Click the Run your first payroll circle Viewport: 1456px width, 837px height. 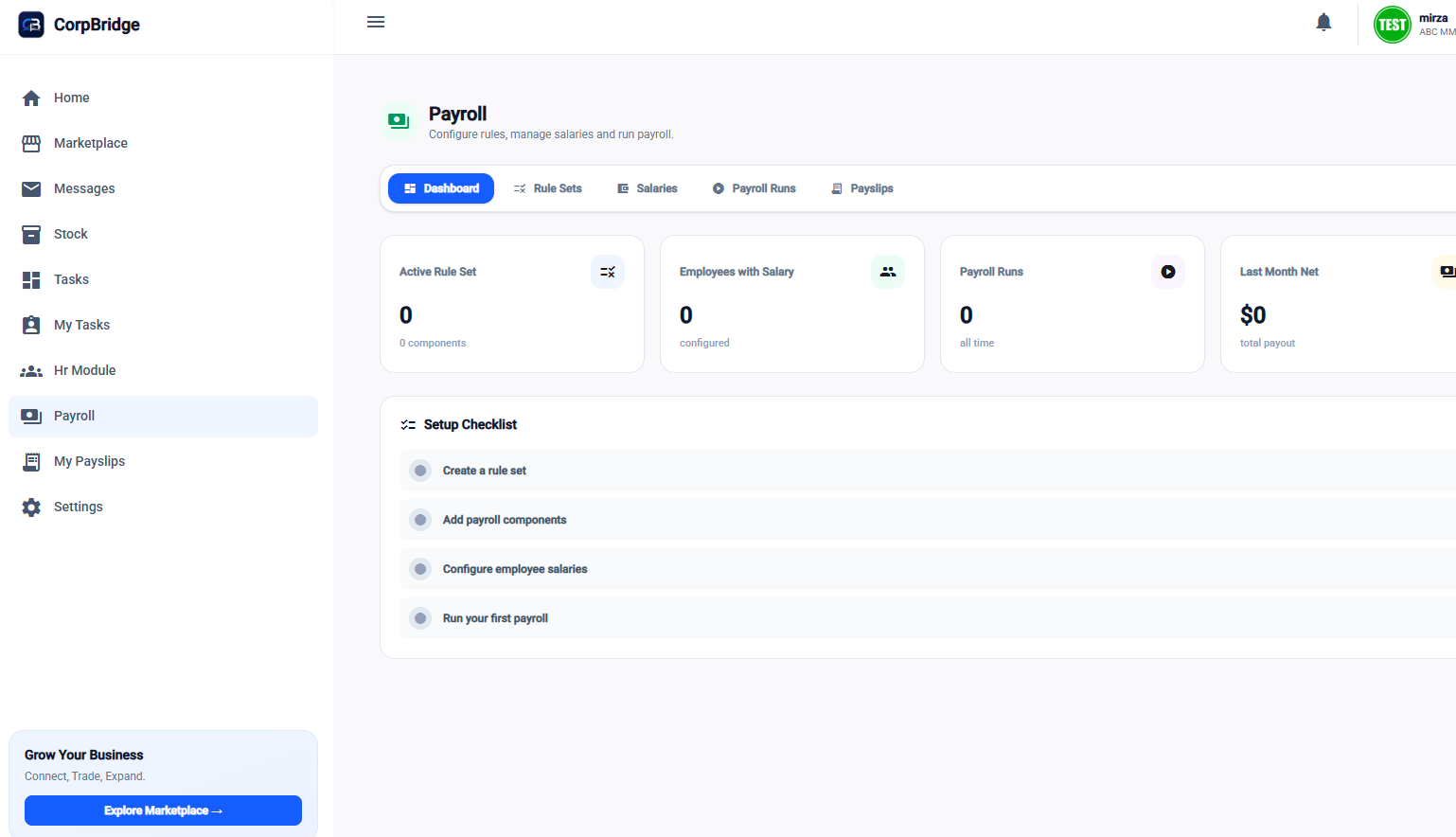coord(420,618)
